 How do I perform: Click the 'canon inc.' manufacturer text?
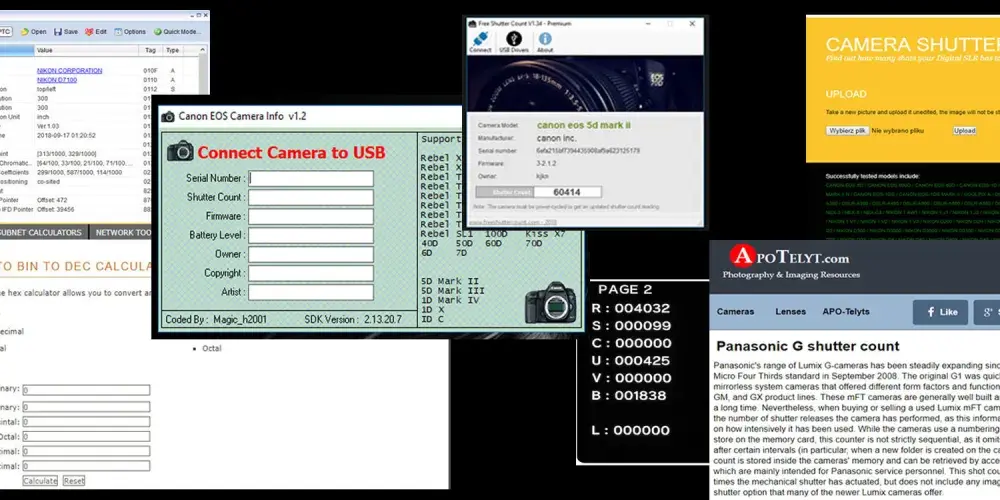(x=556, y=138)
